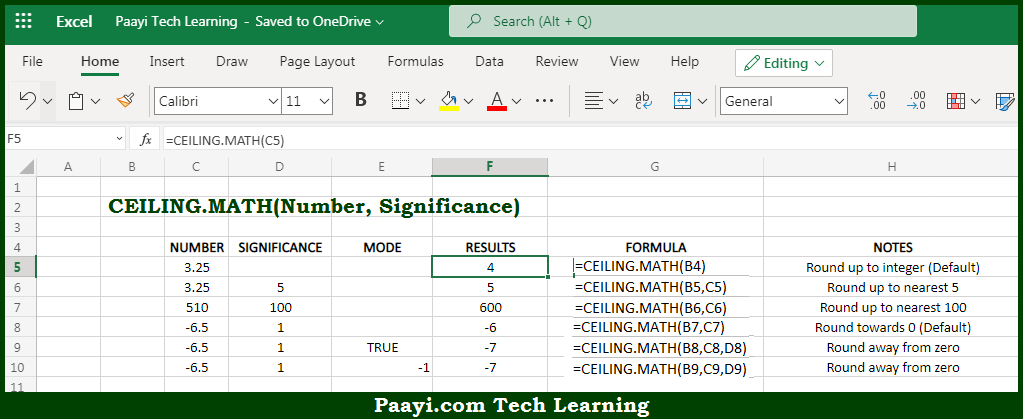This screenshot has height=419, width=1023.
Task: Click the text alignment icon
Action: [x=593, y=101]
